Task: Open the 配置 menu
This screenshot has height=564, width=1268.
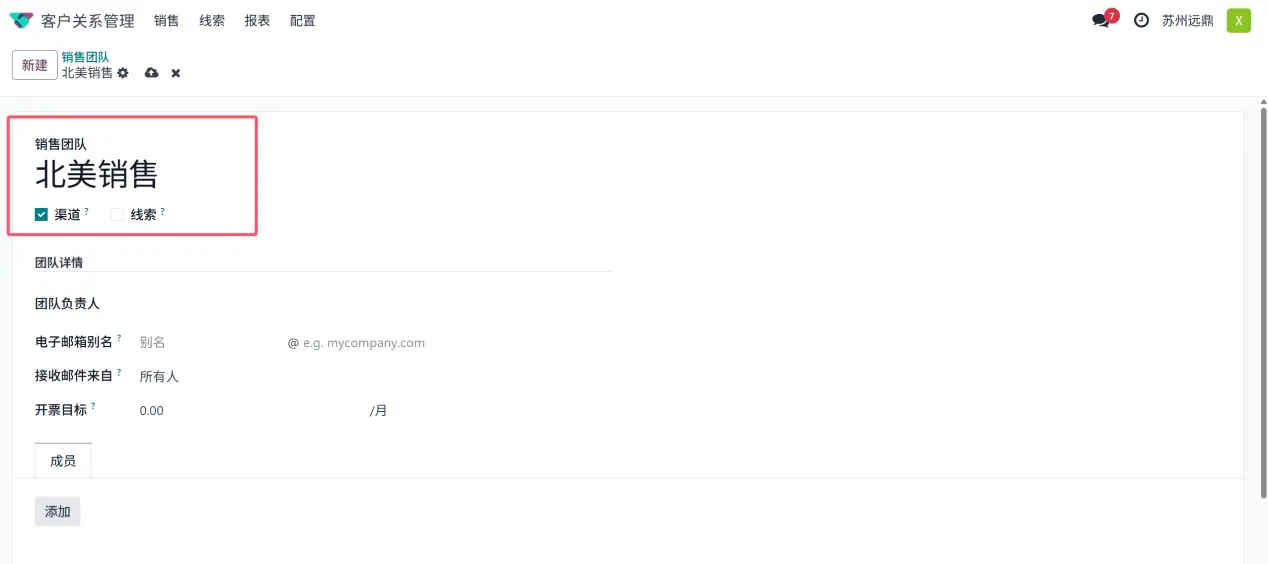Action: (x=302, y=20)
